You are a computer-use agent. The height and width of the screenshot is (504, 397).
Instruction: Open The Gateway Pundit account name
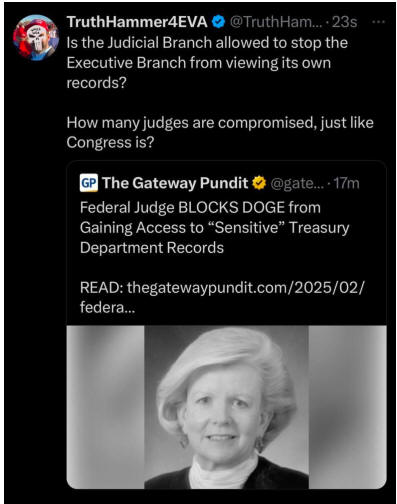[175, 183]
